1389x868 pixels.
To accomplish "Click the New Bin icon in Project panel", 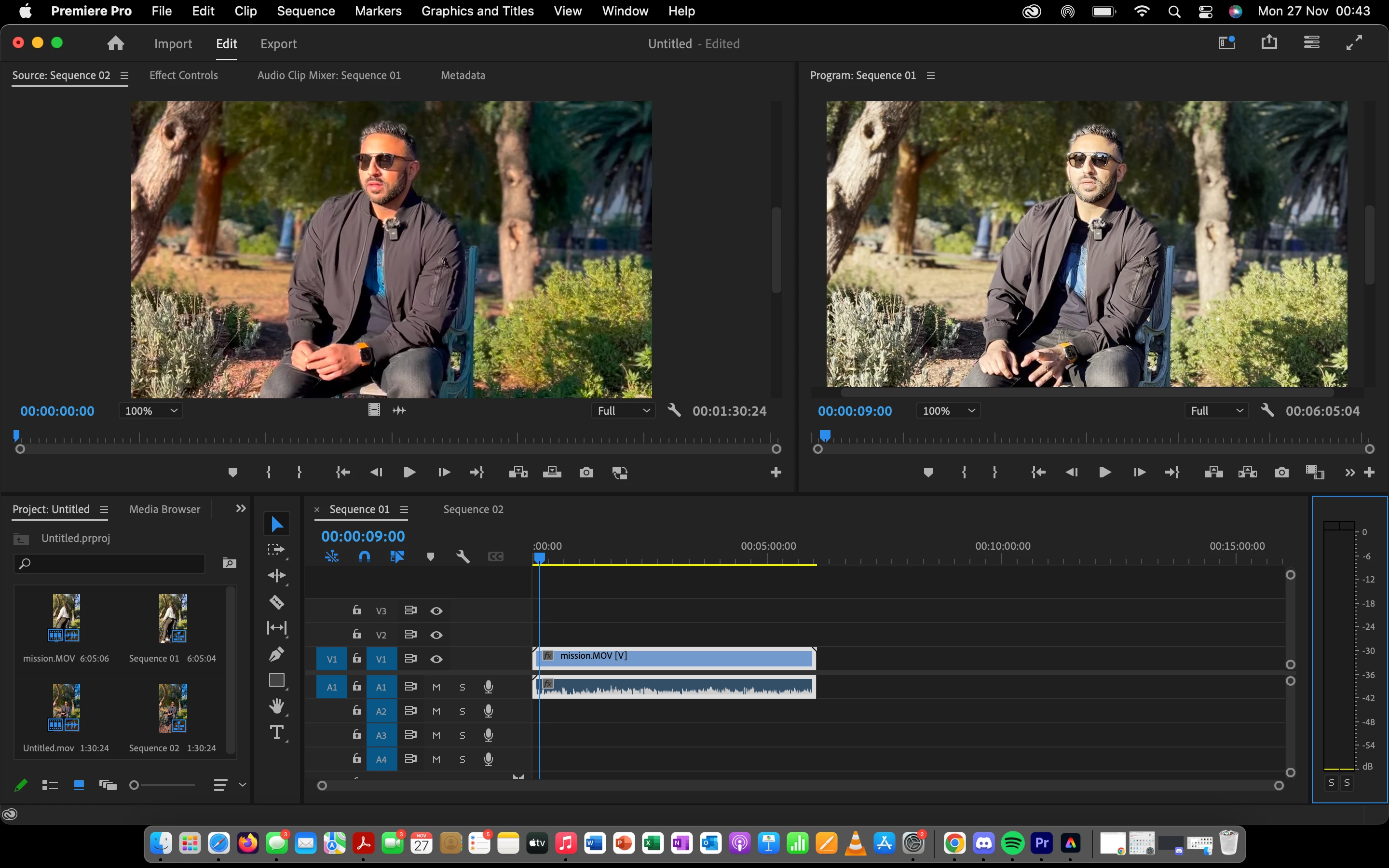I will (x=229, y=563).
